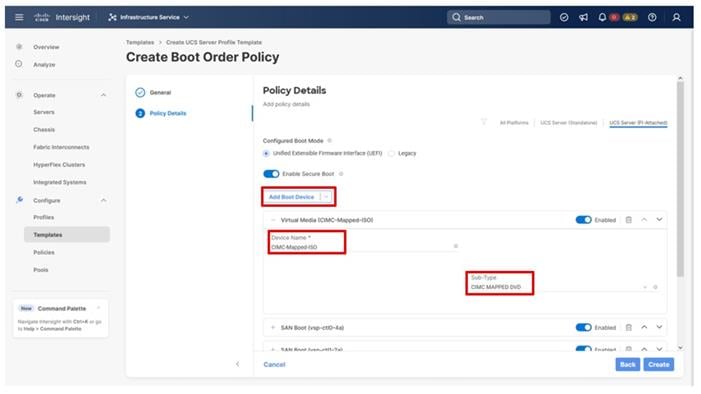This screenshot has height=394, width=701.
Task: Click the Create button
Action: 659,364
